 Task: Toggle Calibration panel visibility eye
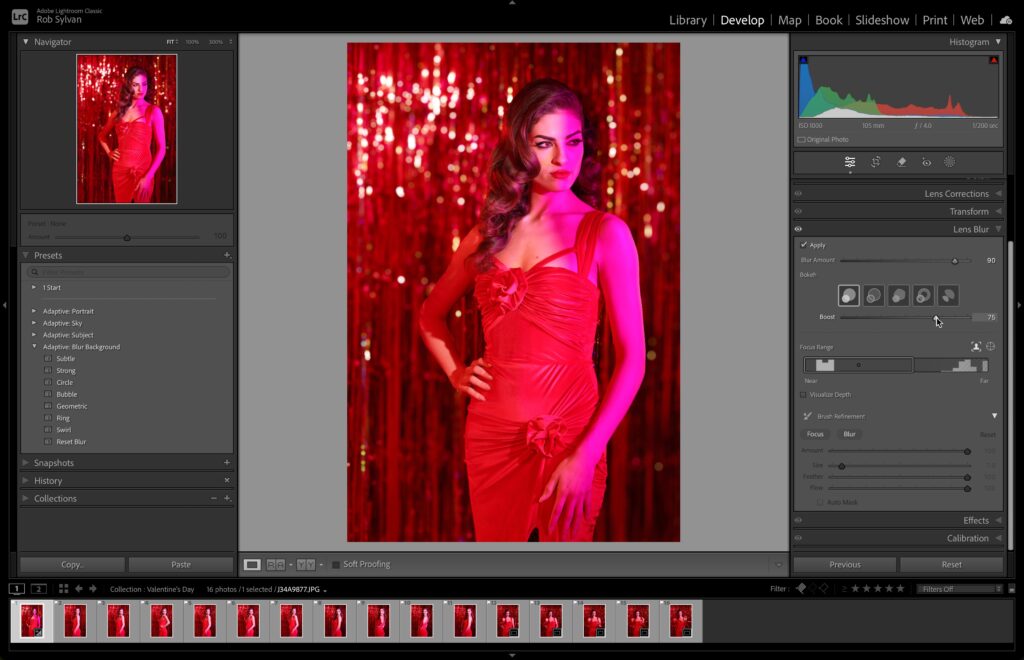(798, 539)
